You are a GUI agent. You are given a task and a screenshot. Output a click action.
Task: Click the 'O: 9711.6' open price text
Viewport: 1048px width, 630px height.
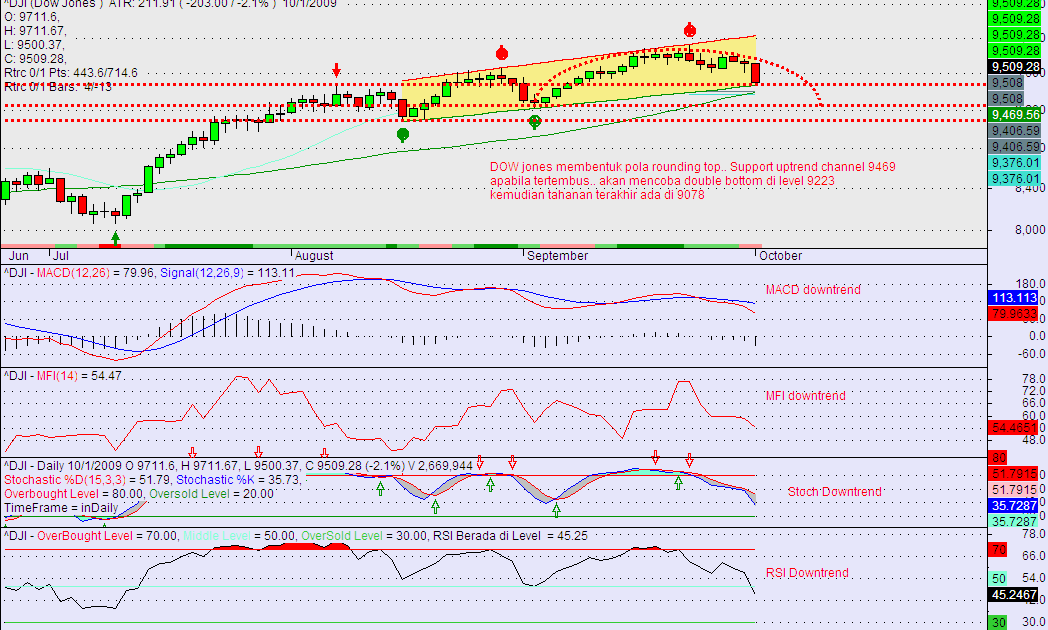tap(31, 17)
